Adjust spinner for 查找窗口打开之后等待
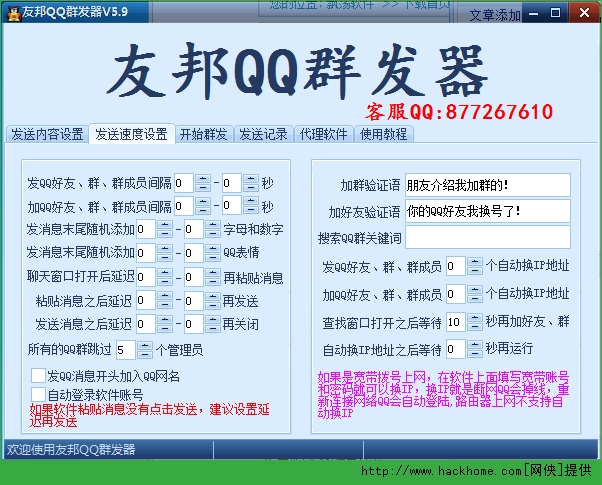This screenshot has height=485, width=602. [475, 322]
